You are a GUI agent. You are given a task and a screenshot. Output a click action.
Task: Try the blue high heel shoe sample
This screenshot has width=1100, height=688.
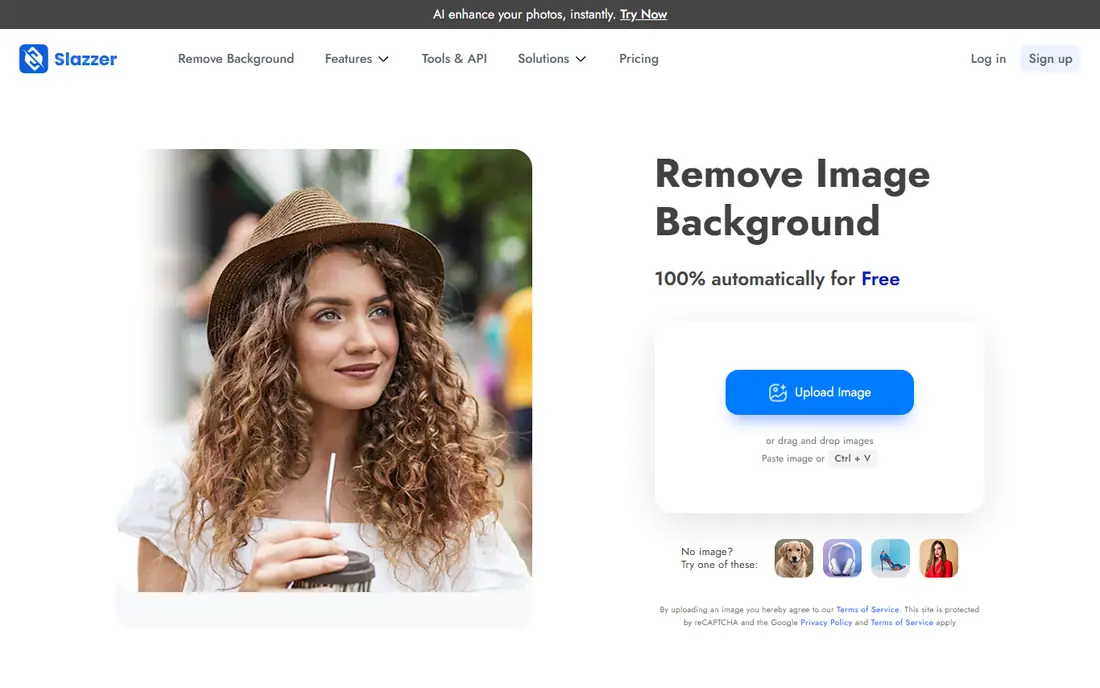click(x=890, y=558)
